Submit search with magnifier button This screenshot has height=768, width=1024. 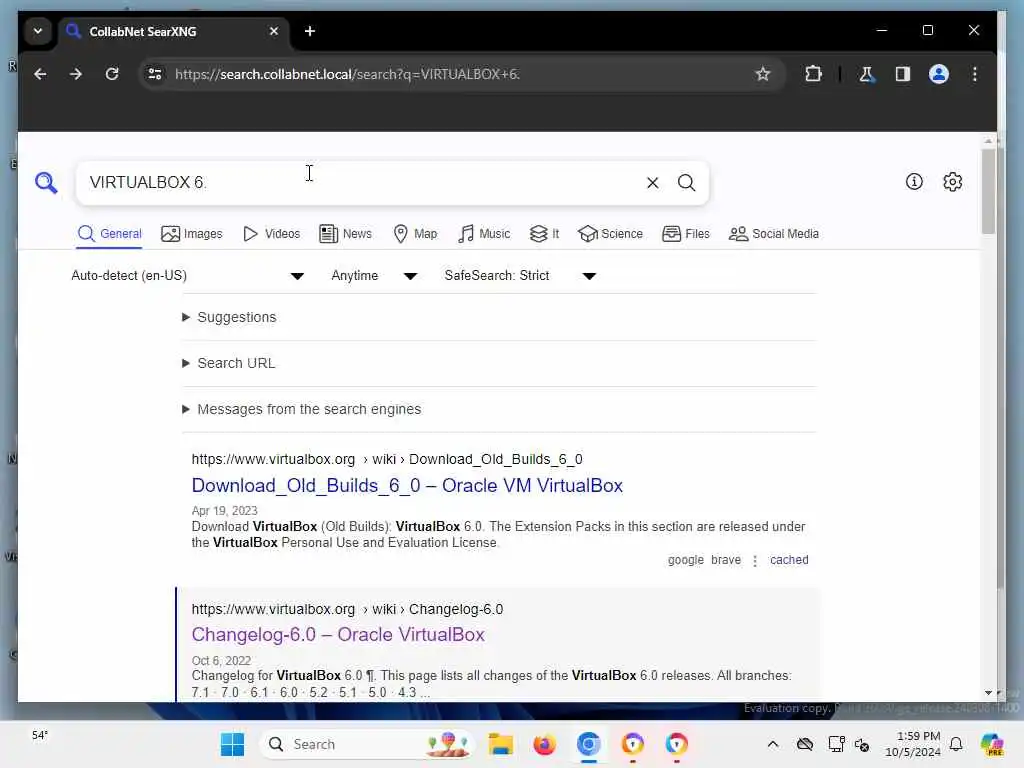(686, 183)
